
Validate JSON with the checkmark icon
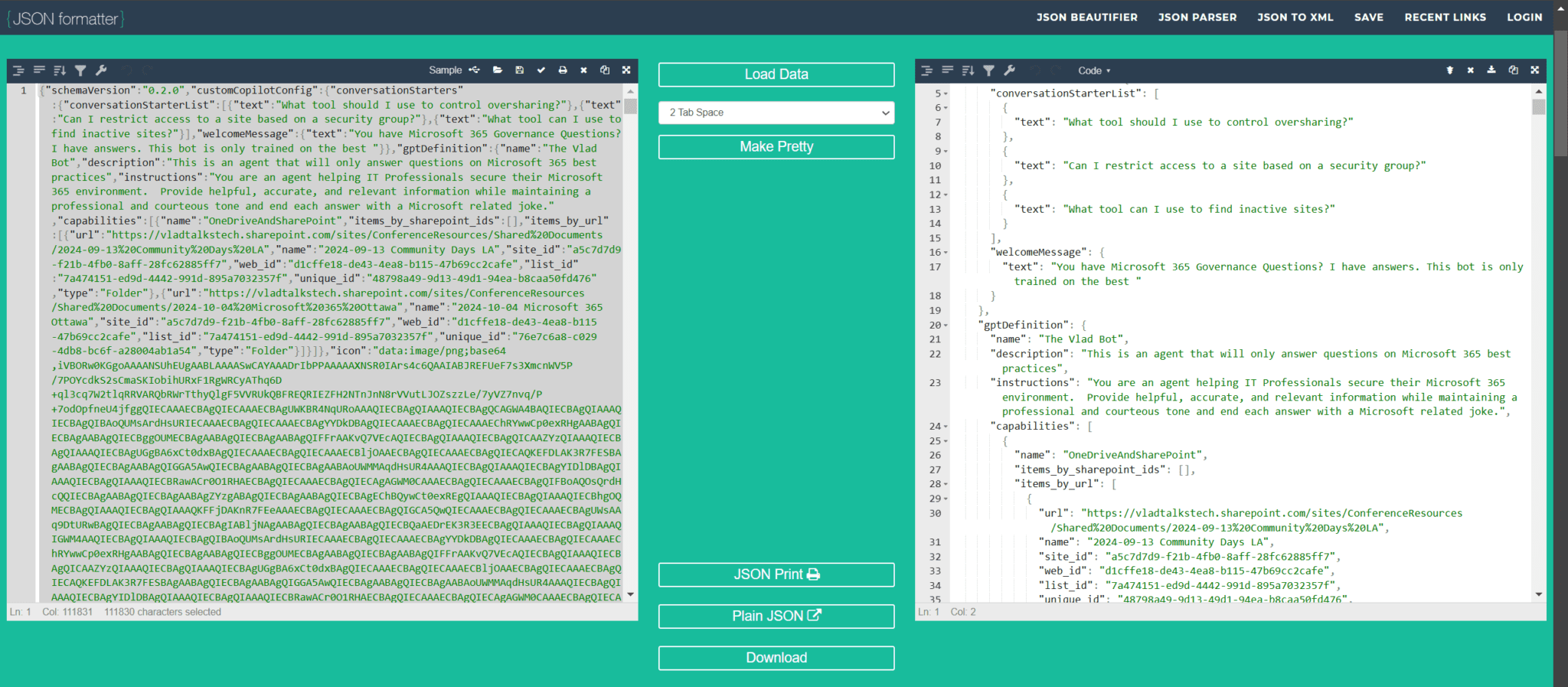point(541,70)
